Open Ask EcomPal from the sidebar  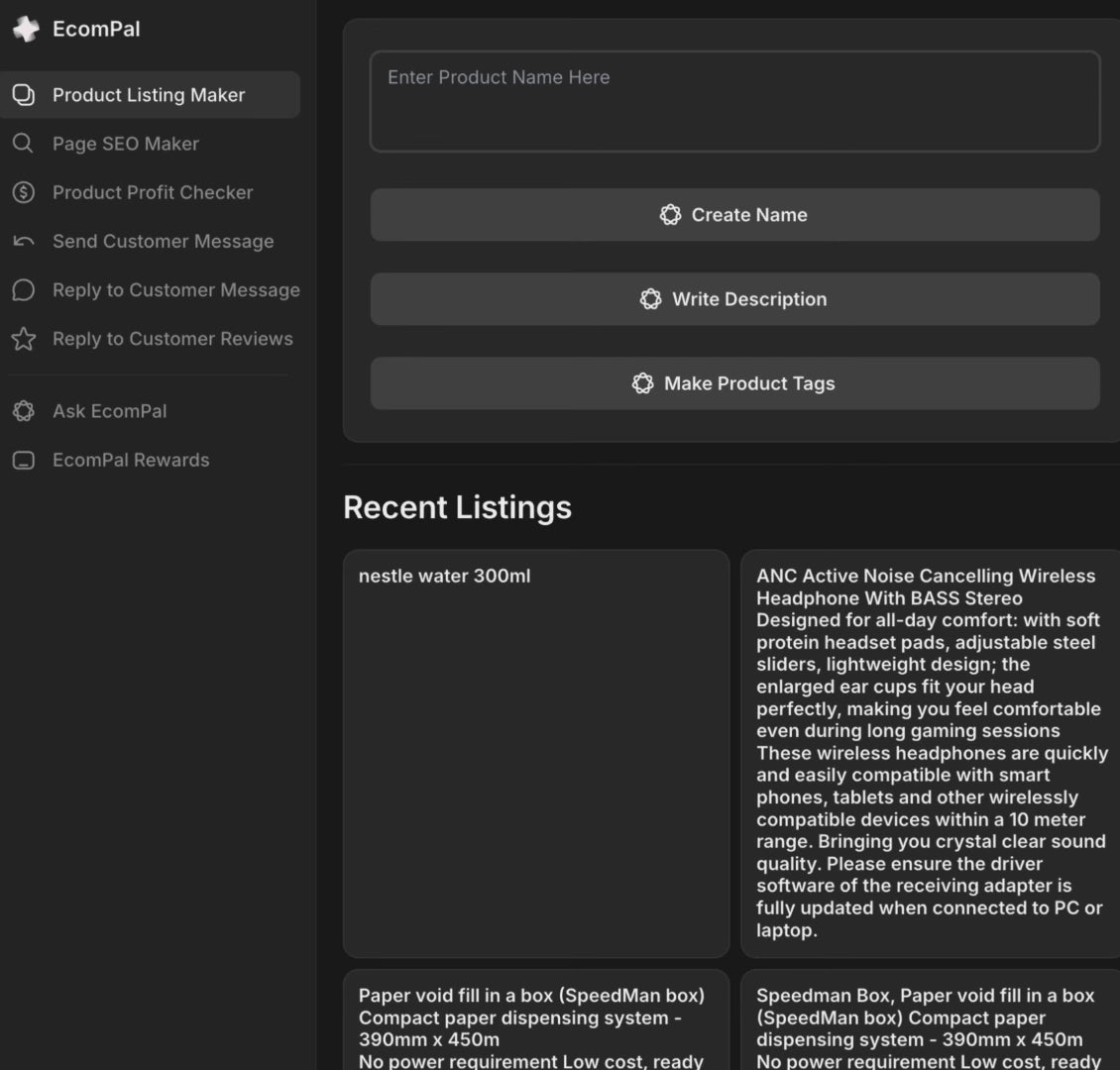point(109,411)
